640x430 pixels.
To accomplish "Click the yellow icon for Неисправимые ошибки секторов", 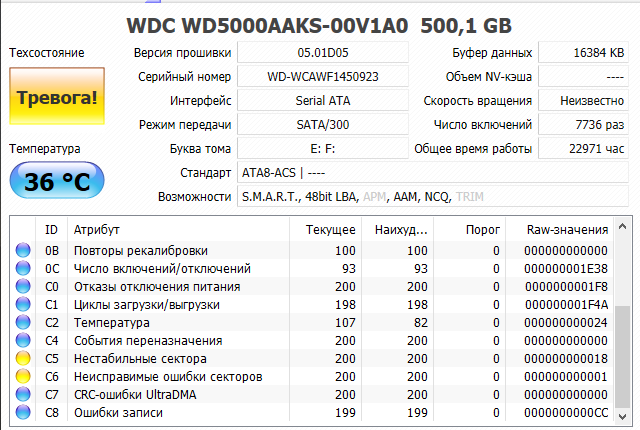I will [x=24, y=377].
